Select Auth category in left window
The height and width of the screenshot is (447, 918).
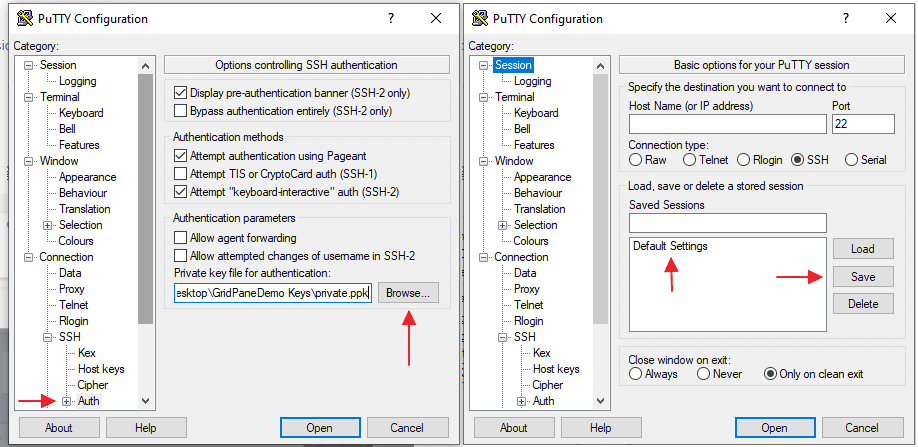click(88, 401)
